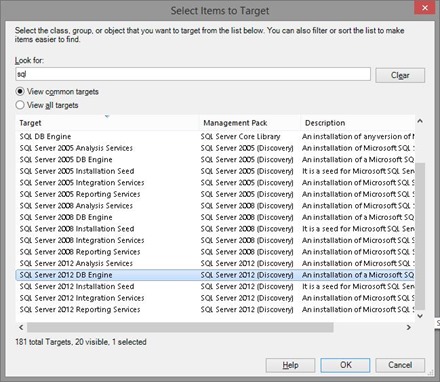Select SQL Server 2005 Integration Services
The image size is (440, 382).
click(215, 183)
